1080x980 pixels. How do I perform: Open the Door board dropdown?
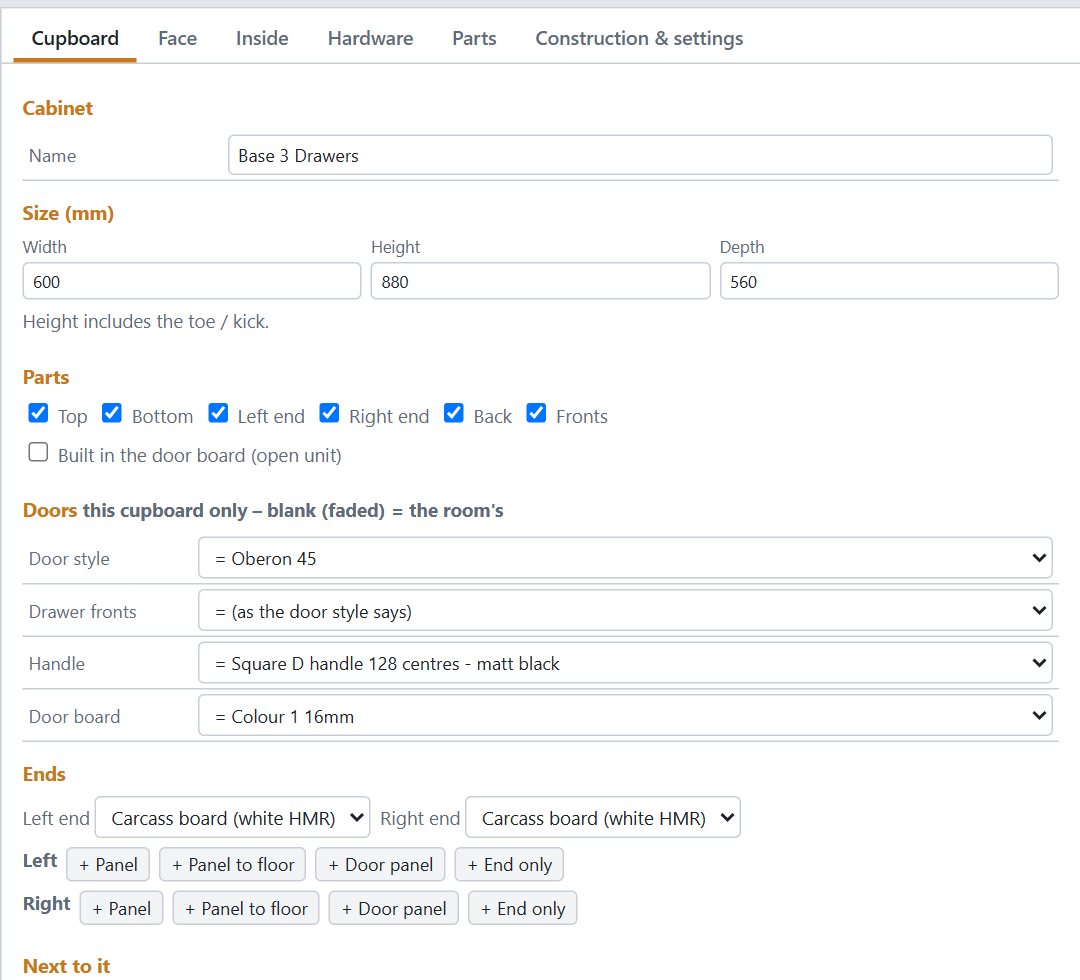[x=625, y=716]
